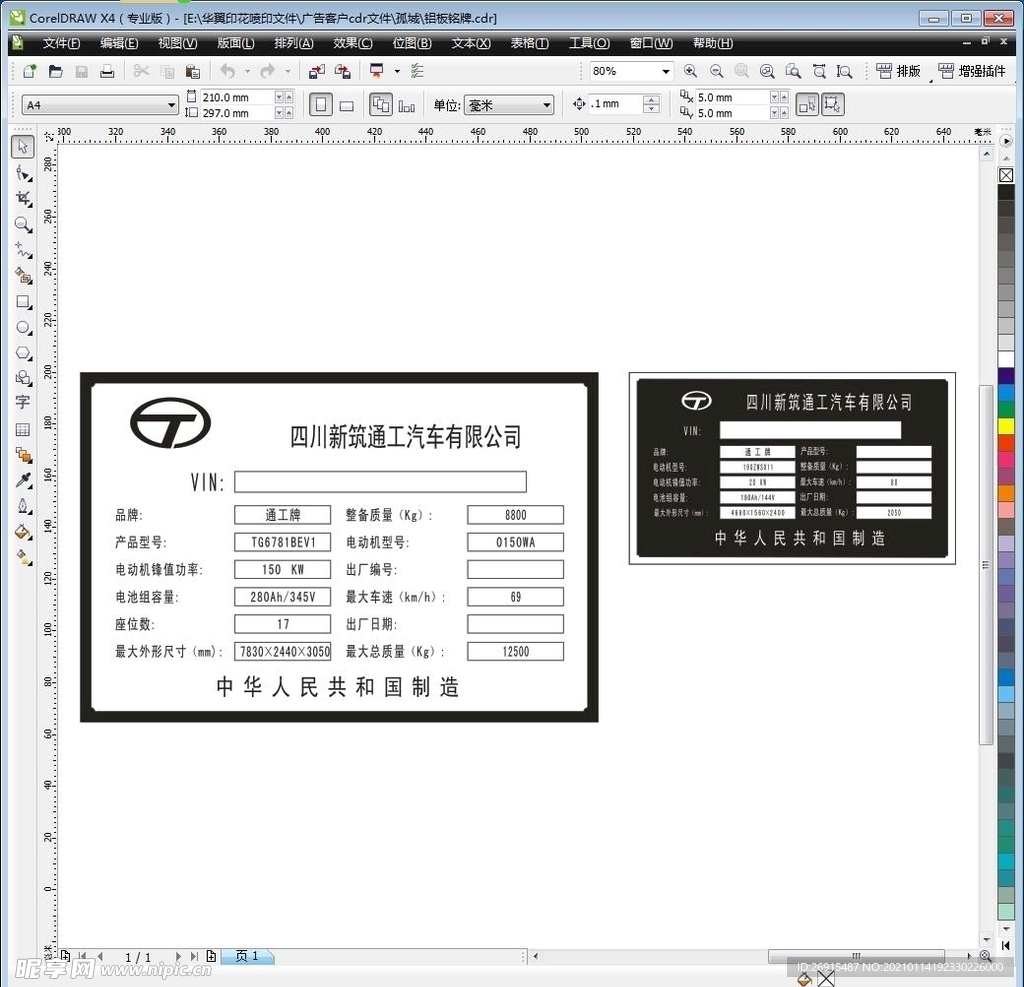Image resolution: width=1024 pixels, height=987 pixels.
Task: Select the Ellipse tool
Action: (23, 327)
